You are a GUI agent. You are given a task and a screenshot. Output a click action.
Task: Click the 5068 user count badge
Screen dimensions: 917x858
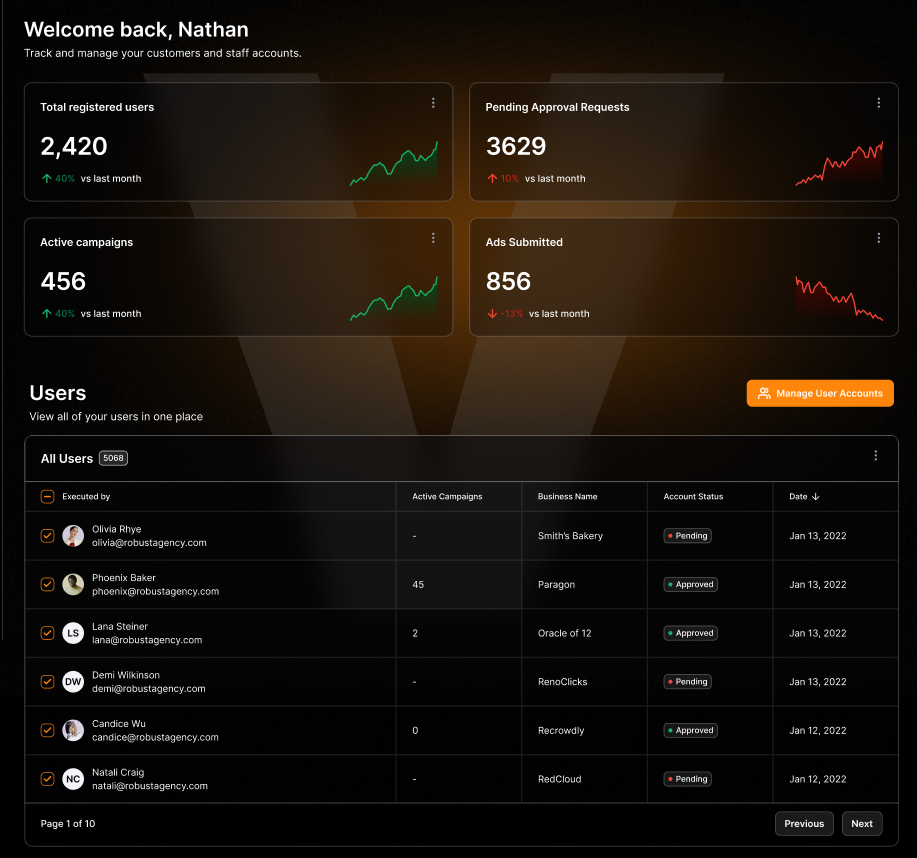tap(113, 458)
